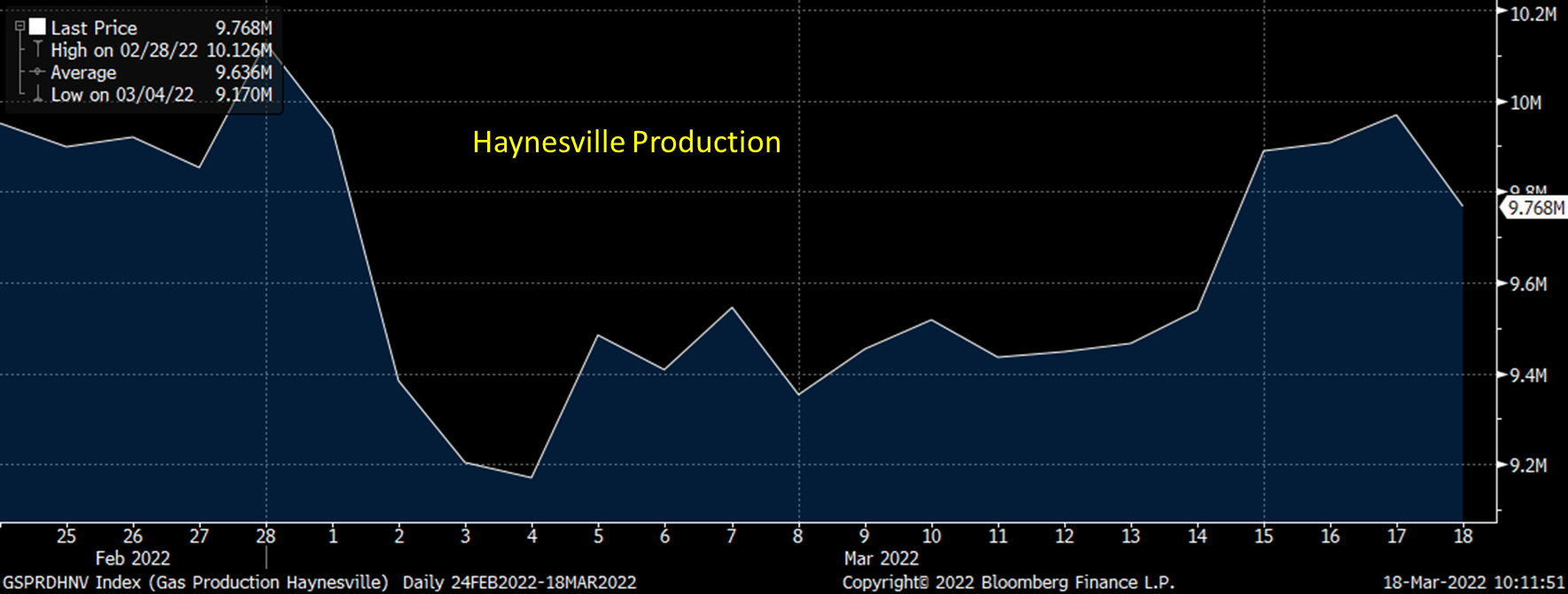Image resolution: width=1568 pixels, height=594 pixels.
Task: Click the legend High value 10.126M
Action: tap(239, 50)
